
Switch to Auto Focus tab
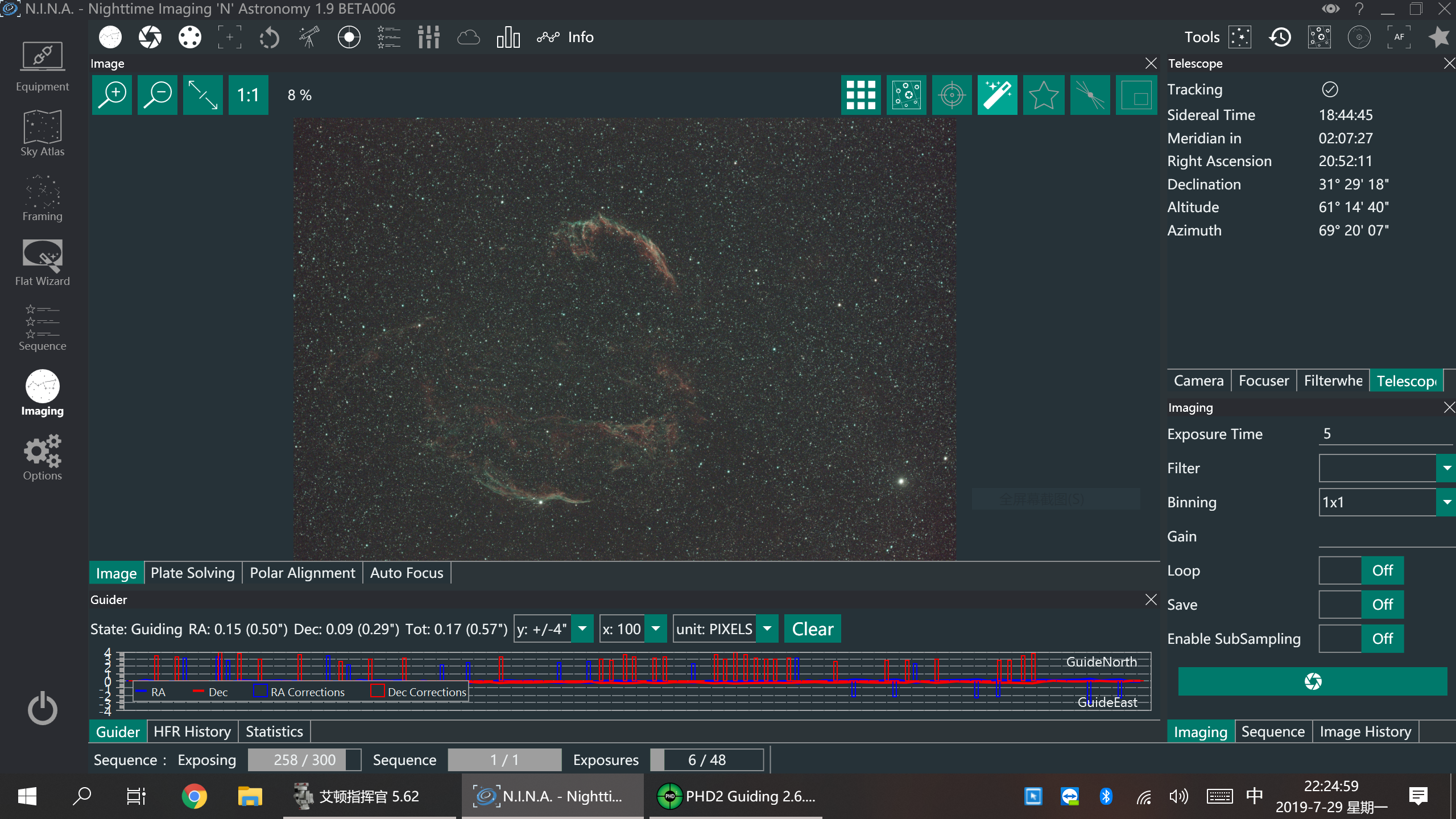click(x=407, y=573)
